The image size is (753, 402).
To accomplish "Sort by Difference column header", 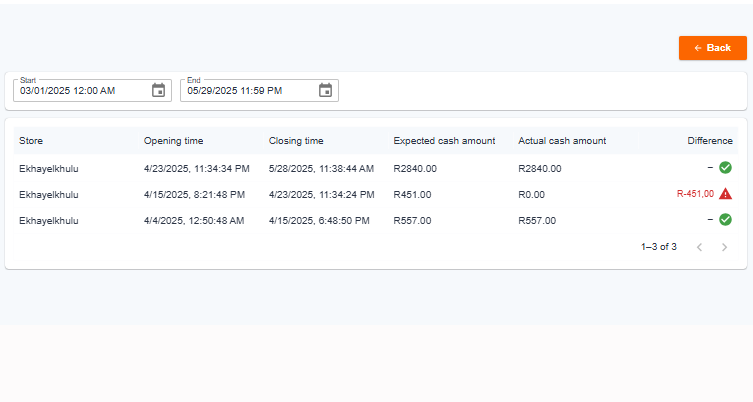I will 710,141.
